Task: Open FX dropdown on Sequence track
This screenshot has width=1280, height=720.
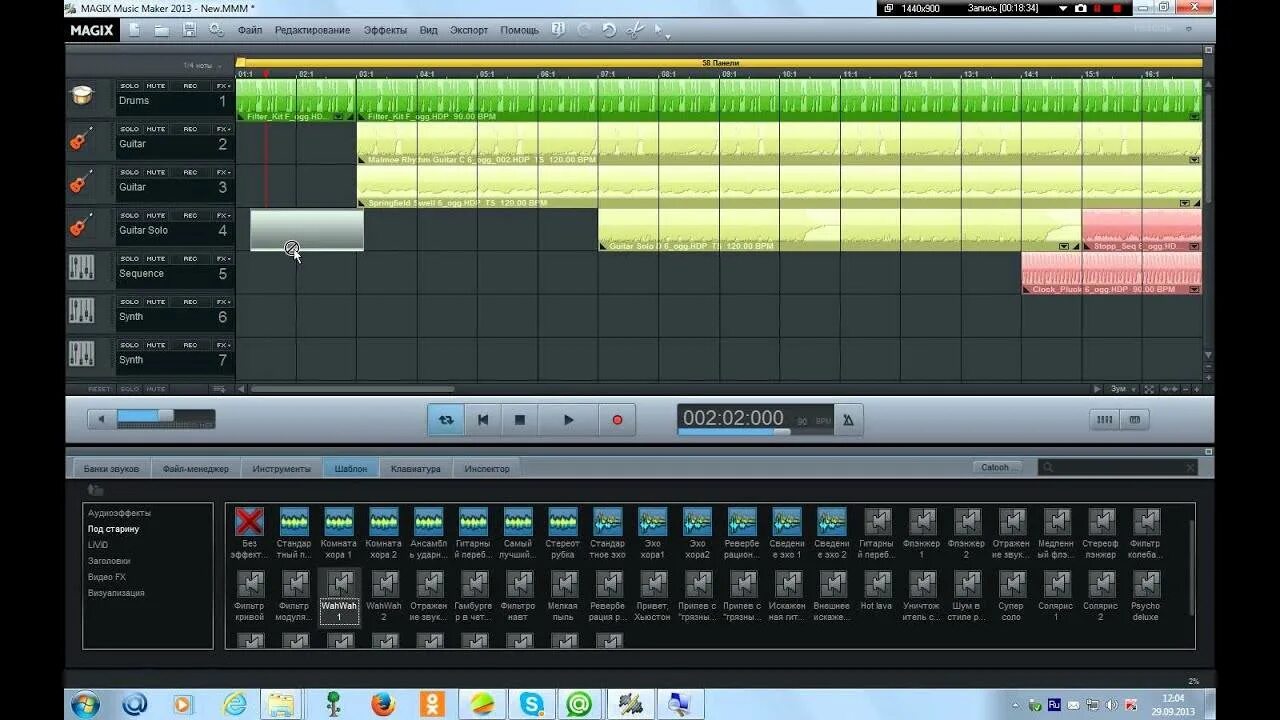Action: pyautogui.click(x=223, y=258)
